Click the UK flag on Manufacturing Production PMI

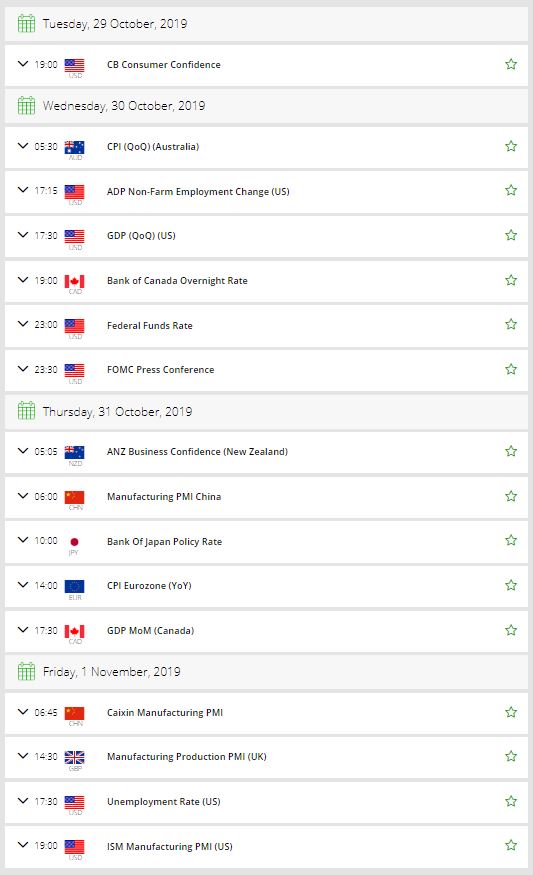74,757
